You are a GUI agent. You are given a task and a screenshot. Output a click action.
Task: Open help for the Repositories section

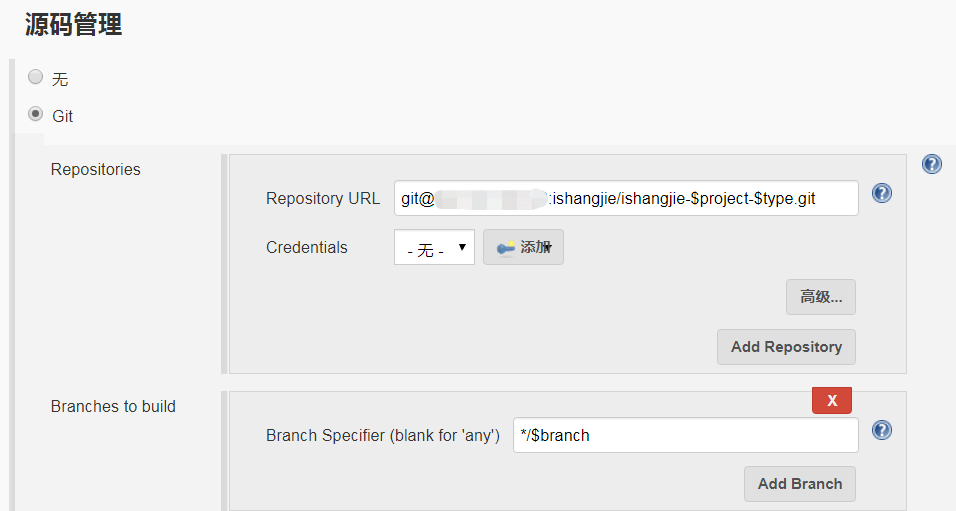932,164
